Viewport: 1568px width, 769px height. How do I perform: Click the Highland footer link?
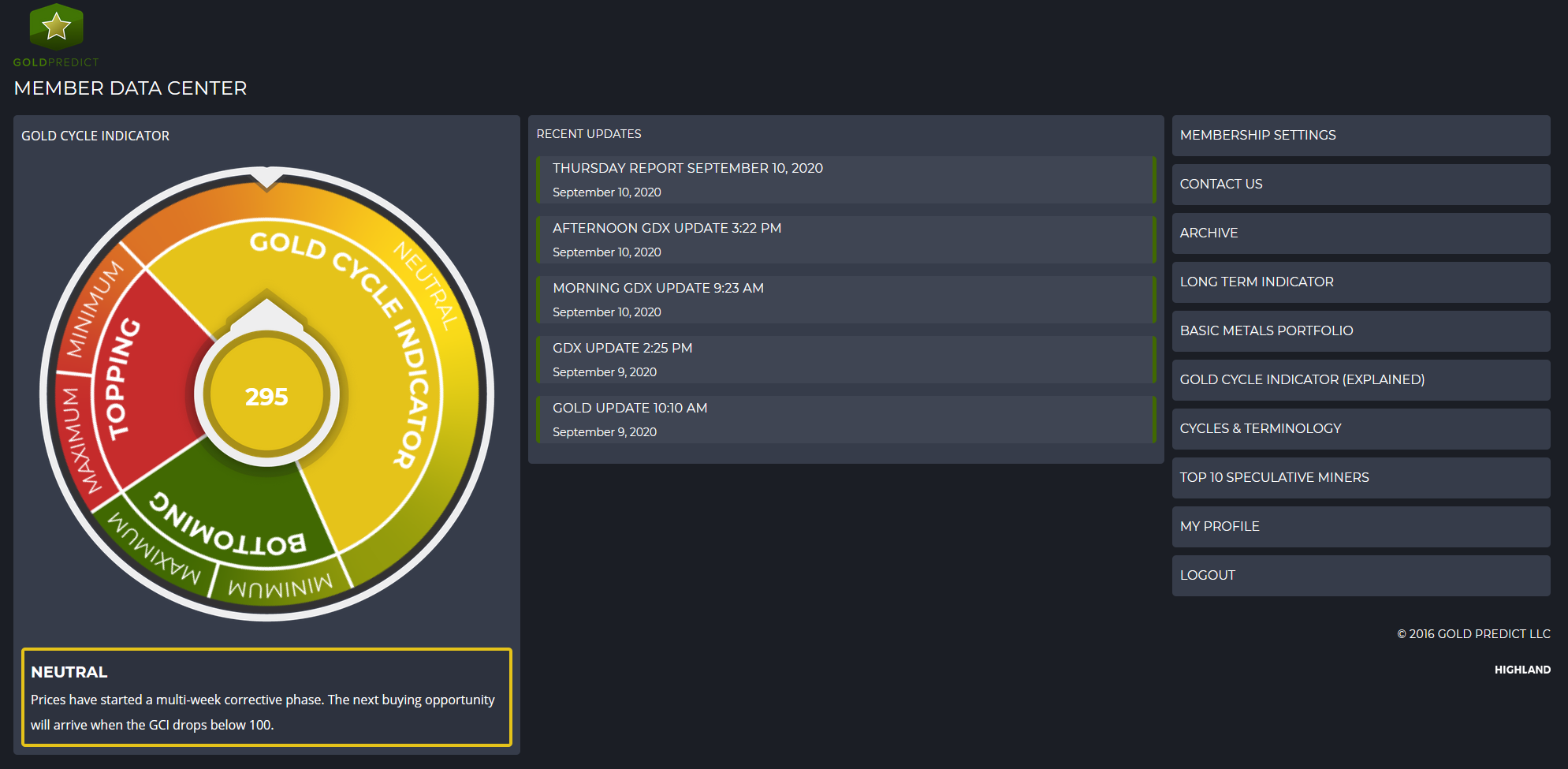[1521, 670]
